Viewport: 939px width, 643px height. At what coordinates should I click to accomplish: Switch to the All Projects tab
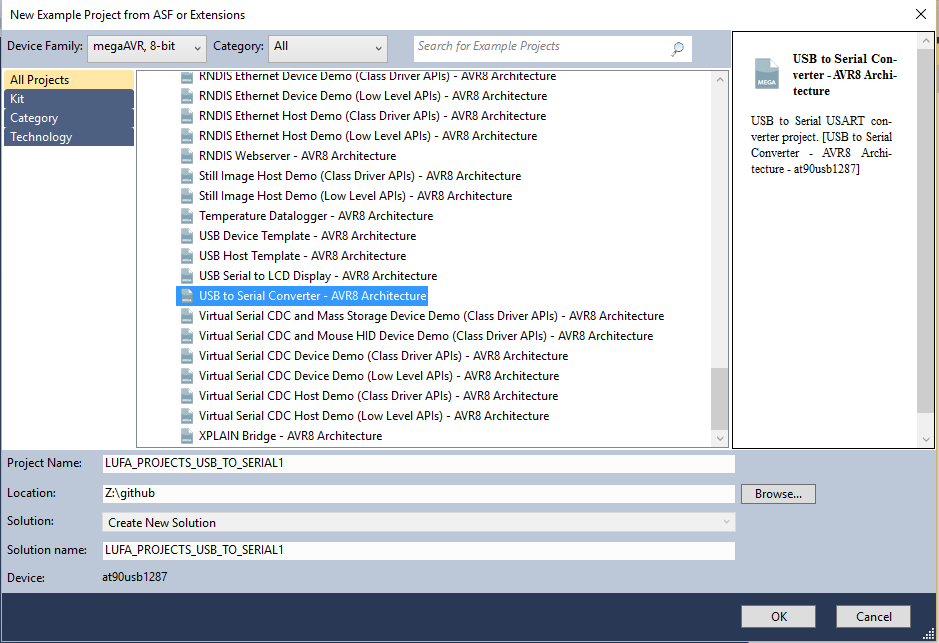tap(68, 80)
